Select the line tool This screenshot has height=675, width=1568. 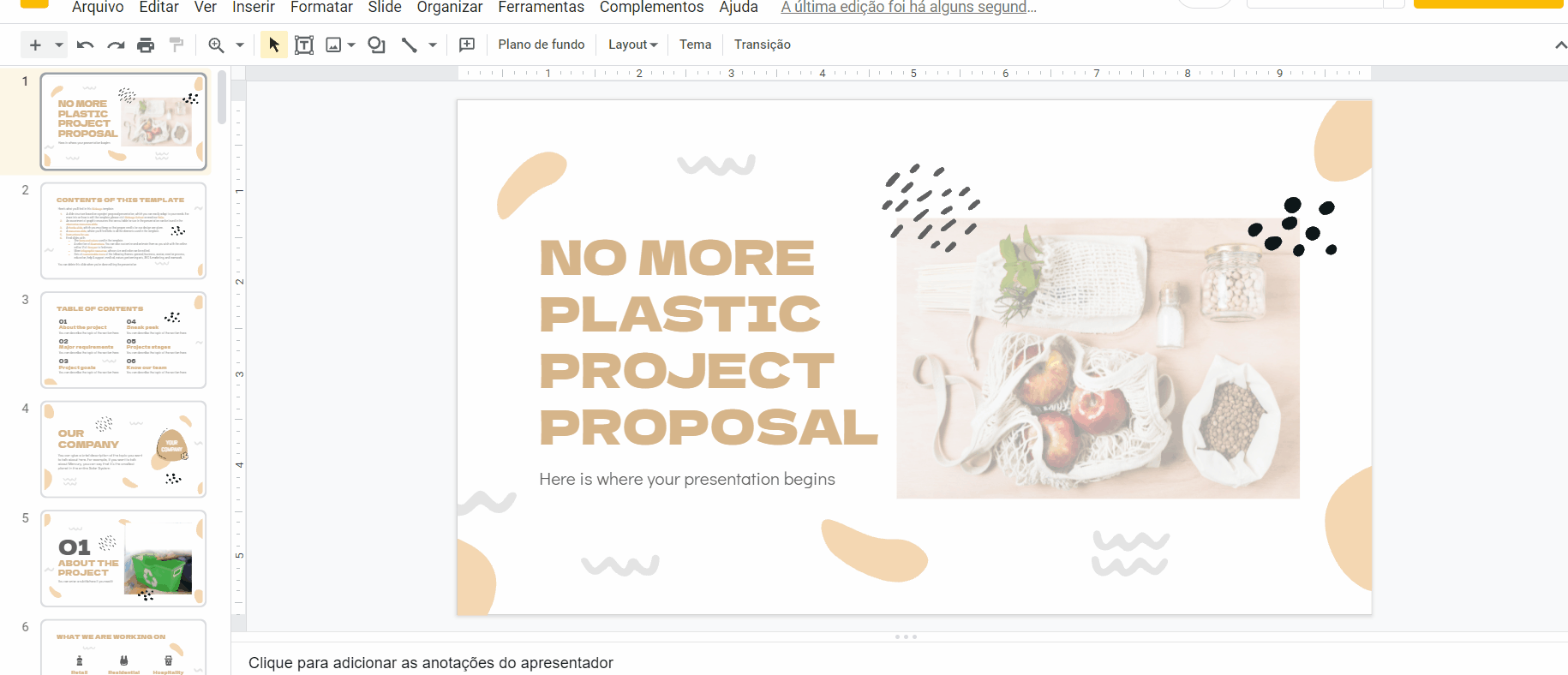[410, 45]
